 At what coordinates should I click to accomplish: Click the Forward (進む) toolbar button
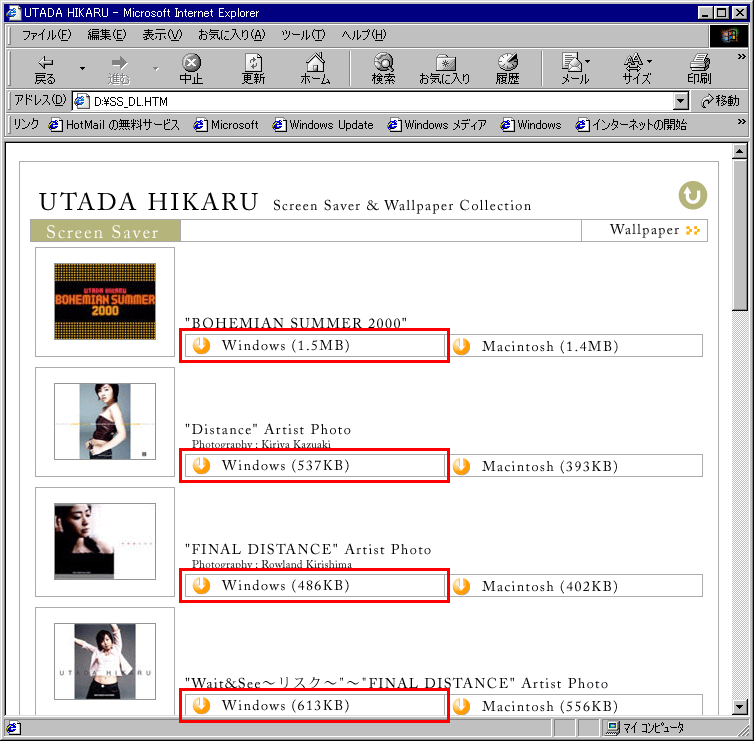119,69
